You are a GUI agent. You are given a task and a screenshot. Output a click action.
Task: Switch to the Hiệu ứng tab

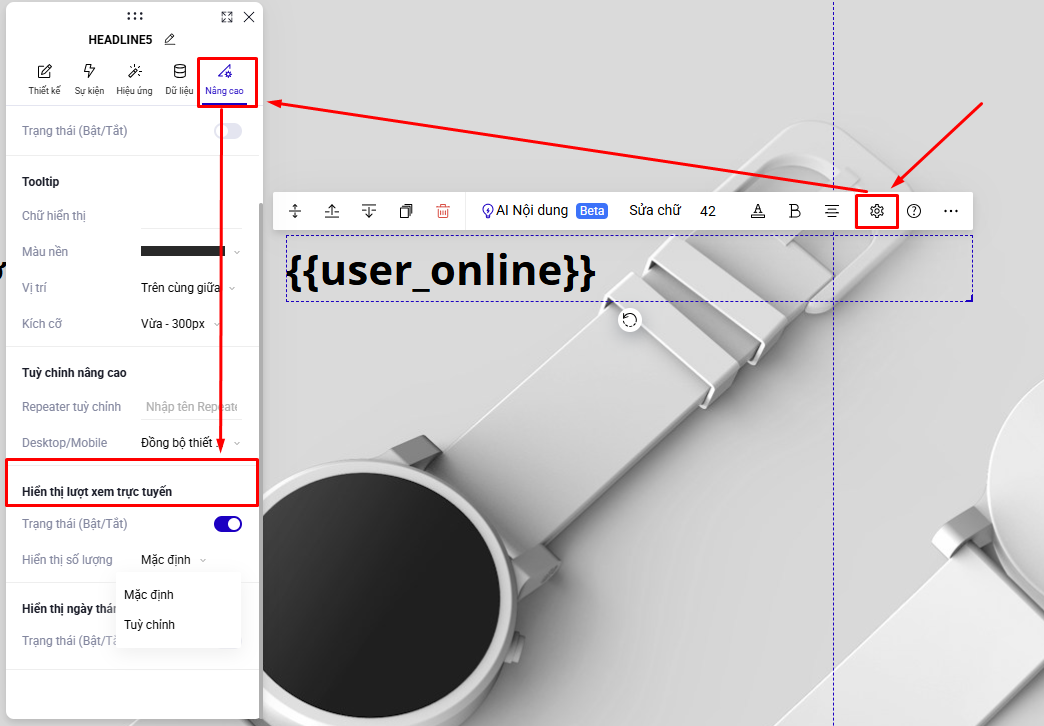134,80
